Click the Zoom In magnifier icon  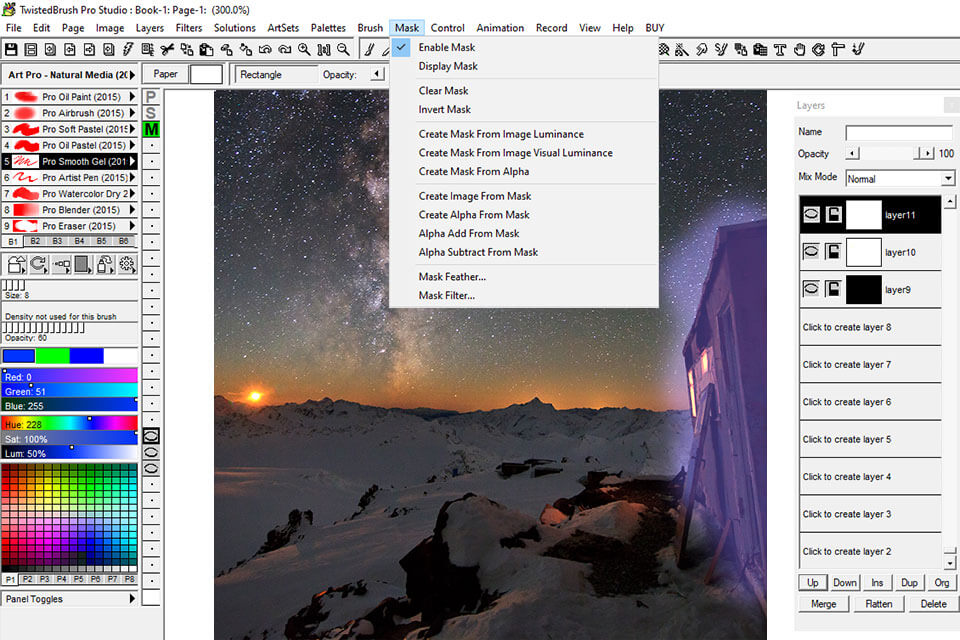tap(304, 50)
